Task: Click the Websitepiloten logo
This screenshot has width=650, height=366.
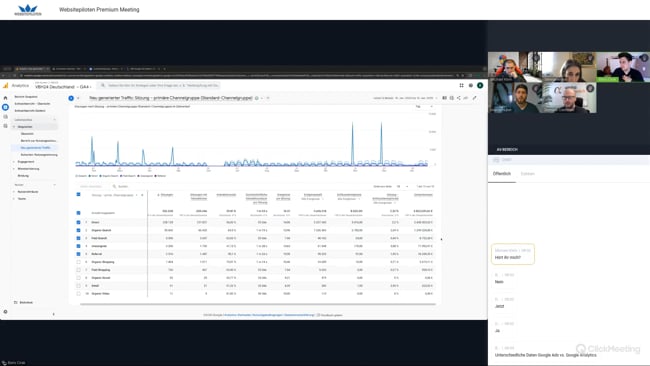Action: (x=28, y=10)
